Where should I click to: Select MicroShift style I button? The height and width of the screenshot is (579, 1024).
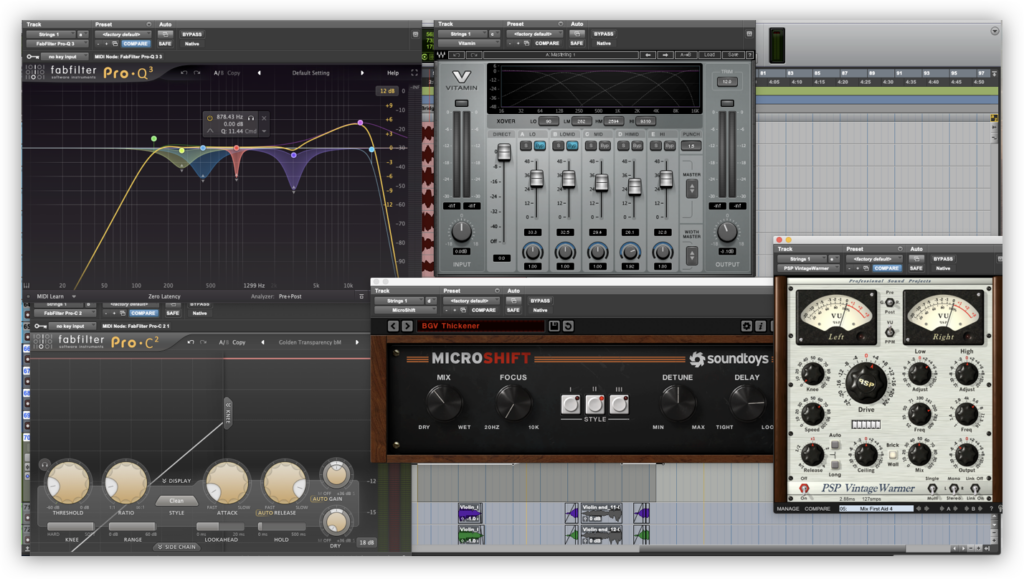click(570, 404)
